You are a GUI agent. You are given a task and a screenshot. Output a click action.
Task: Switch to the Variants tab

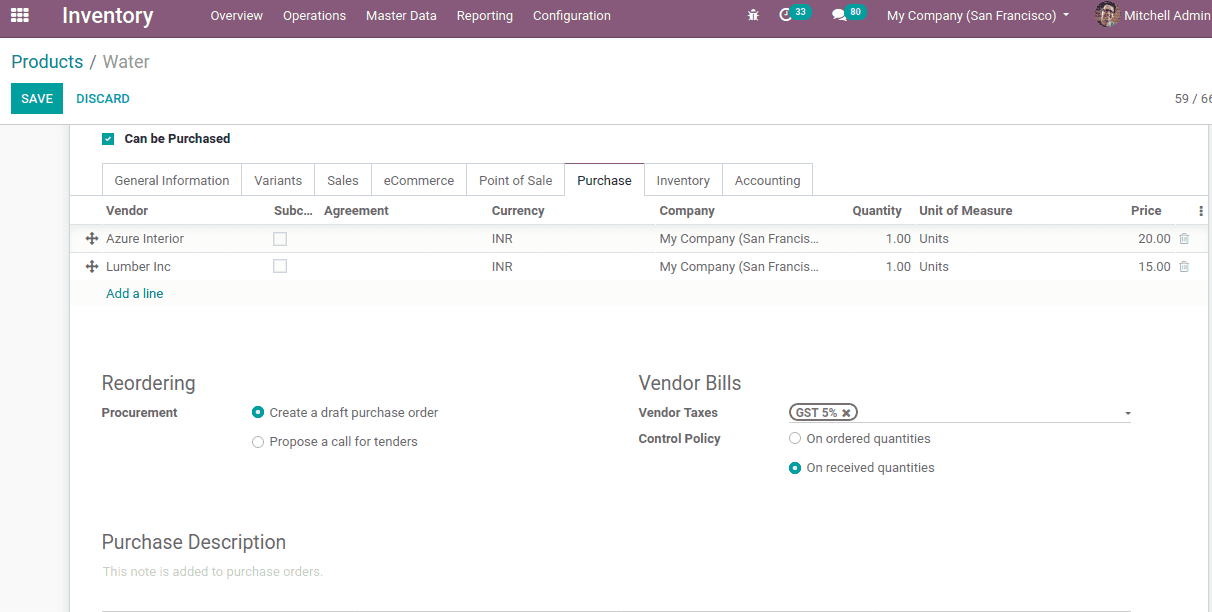click(278, 180)
